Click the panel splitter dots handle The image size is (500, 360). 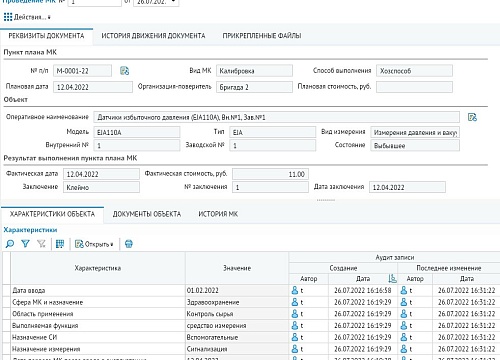pos(326,200)
